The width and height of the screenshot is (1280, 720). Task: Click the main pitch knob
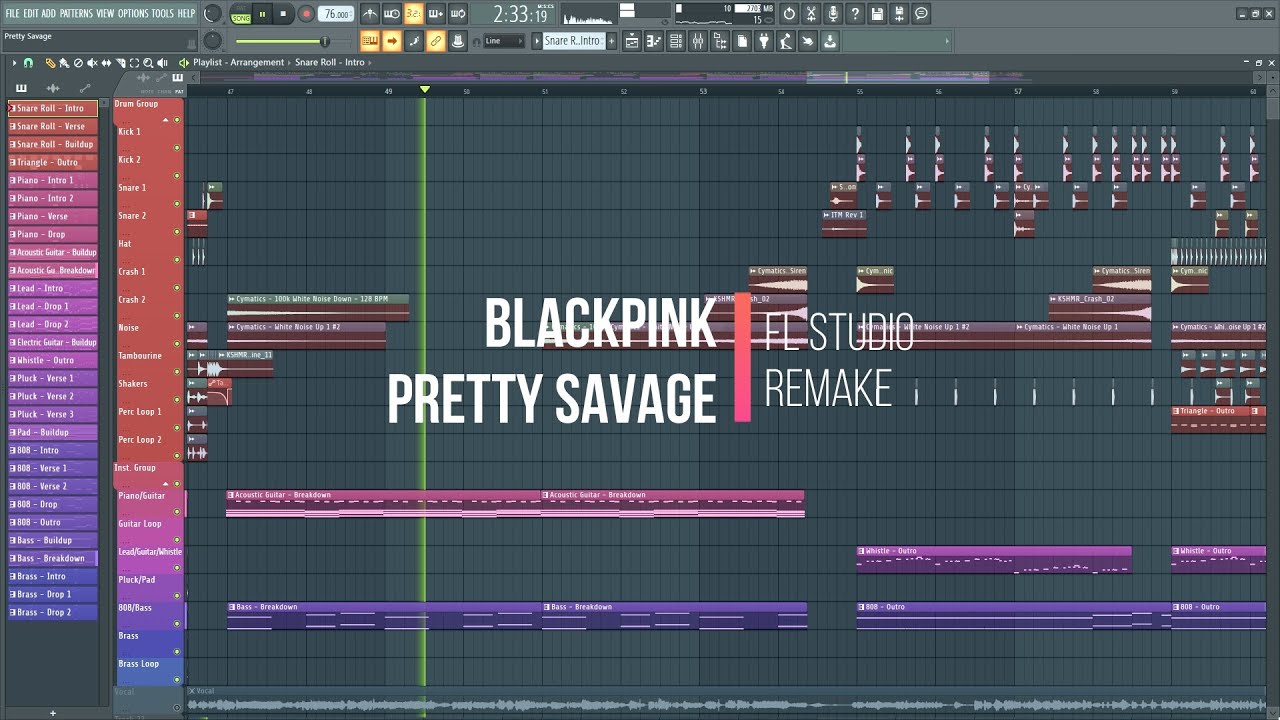click(213, 41)
